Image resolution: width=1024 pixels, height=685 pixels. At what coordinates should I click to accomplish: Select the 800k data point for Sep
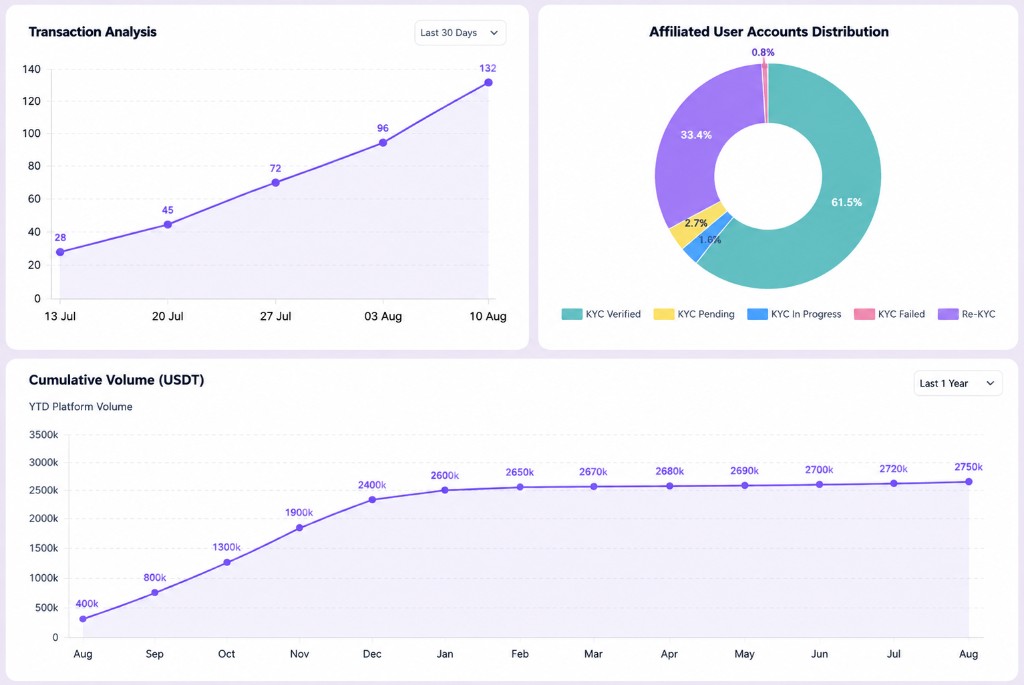(x=155, y=593)
